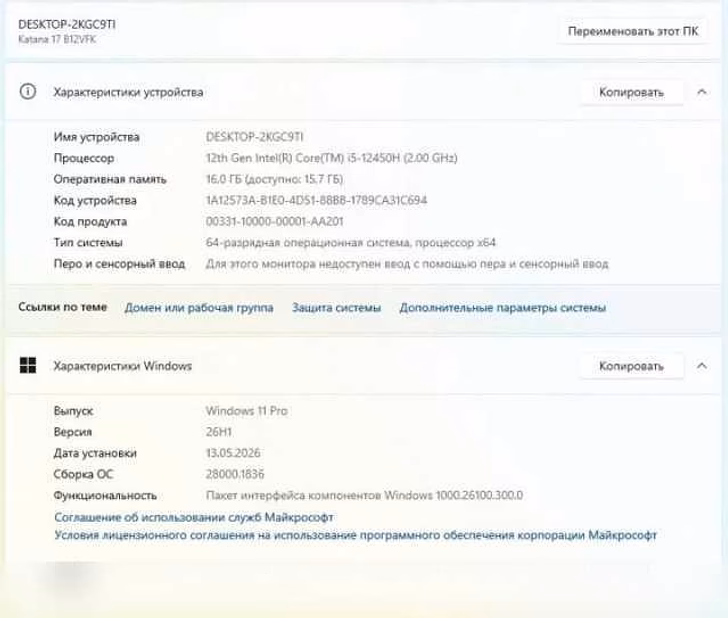Open the Домен или рабочая группа link
Viewport: 728px width, 618px height.
(x=199, y=308)
